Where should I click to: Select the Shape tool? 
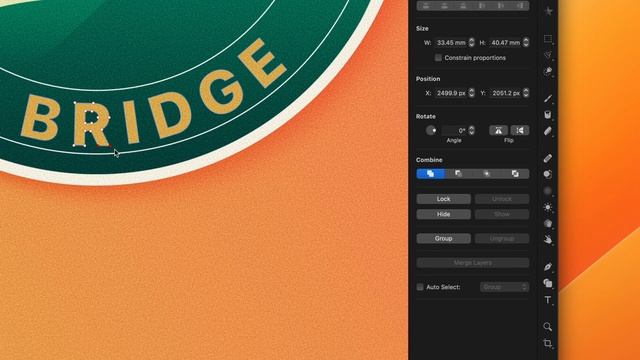point(548,283)
